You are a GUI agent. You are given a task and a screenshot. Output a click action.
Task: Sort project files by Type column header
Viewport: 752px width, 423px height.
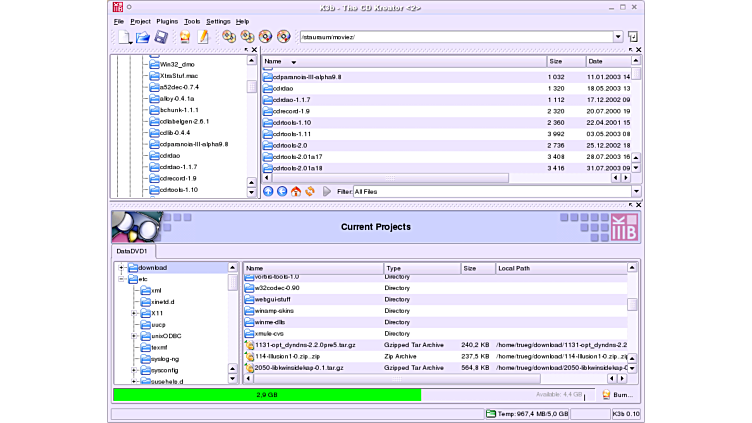422,268
